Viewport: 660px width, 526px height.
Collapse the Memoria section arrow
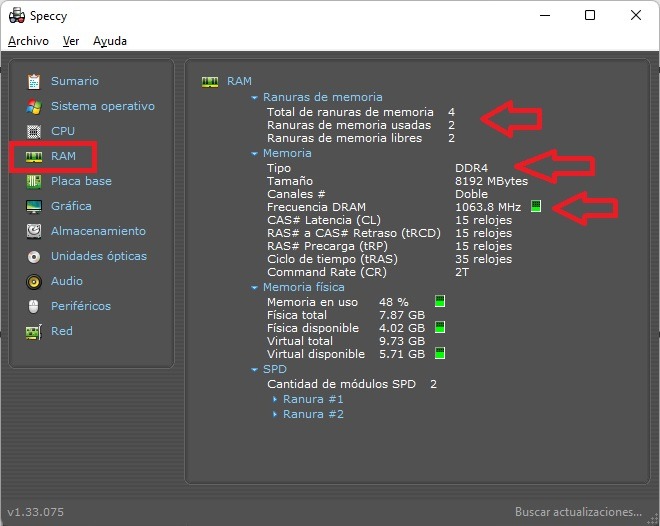pos(254,154)
